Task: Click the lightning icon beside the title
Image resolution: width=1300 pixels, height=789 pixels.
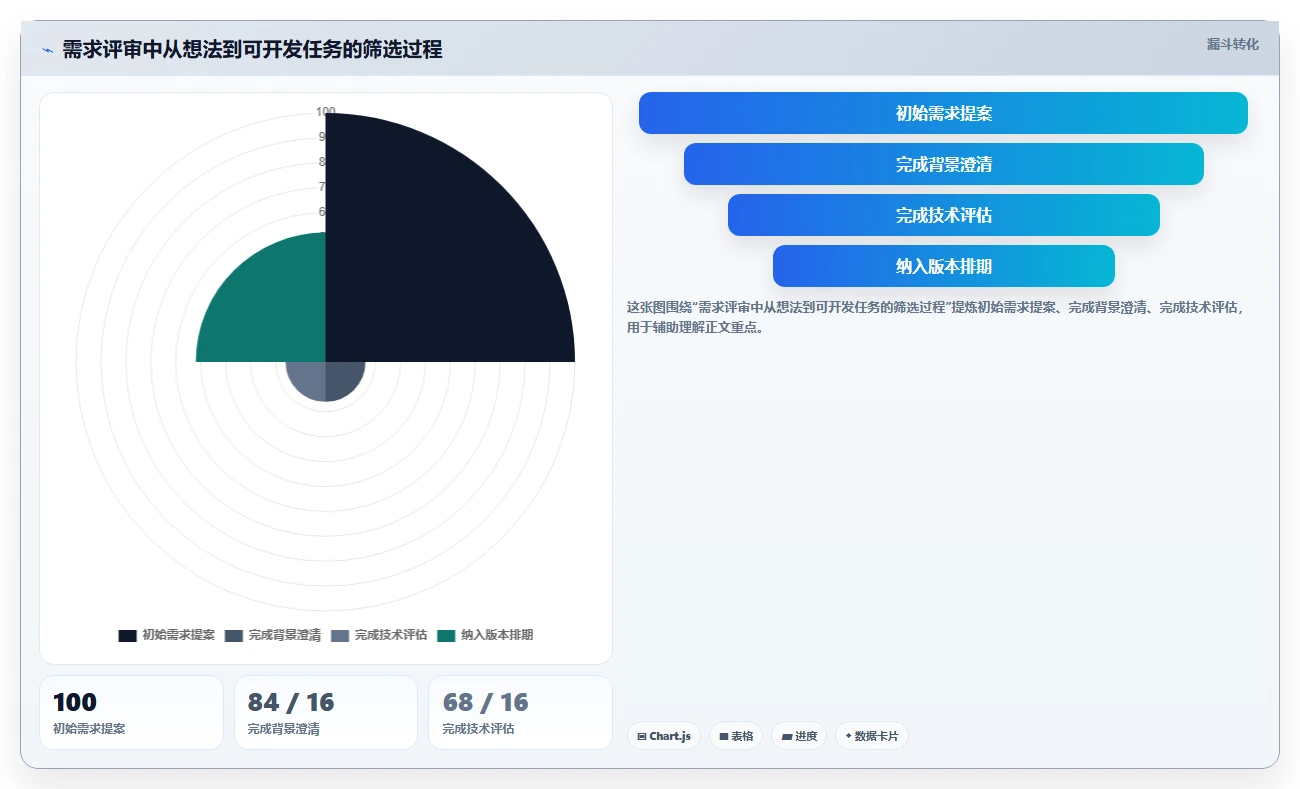Action: point(47,50)
